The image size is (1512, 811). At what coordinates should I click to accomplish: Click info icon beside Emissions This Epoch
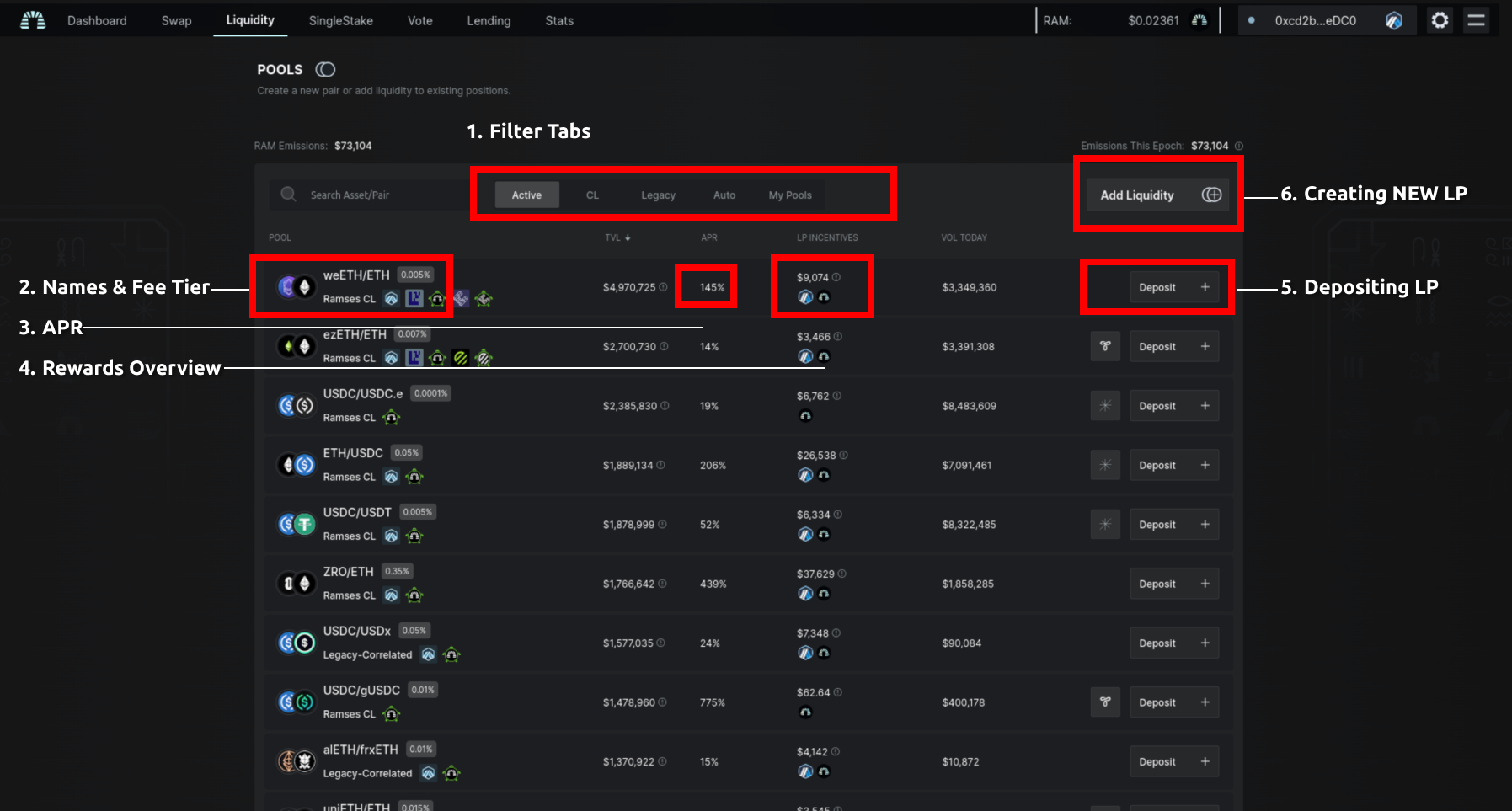(x=1239, y=146)
